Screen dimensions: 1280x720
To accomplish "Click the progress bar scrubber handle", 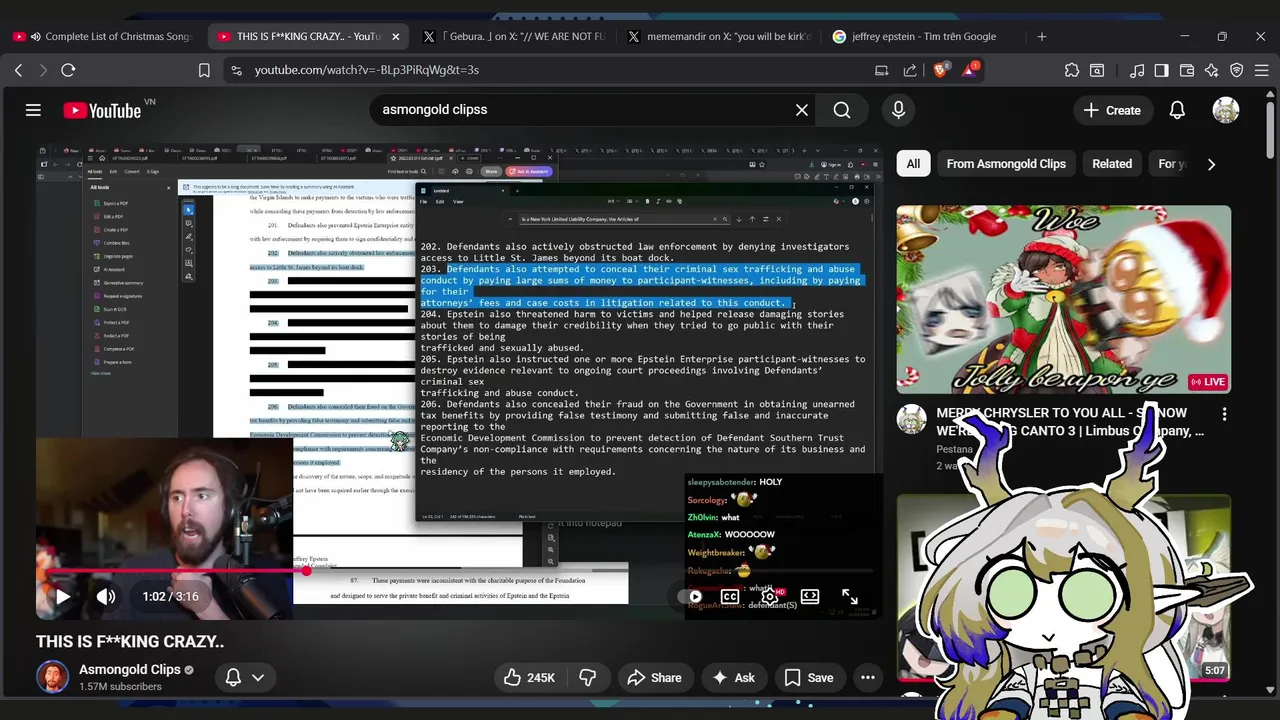I will click(x=306, y=571).
